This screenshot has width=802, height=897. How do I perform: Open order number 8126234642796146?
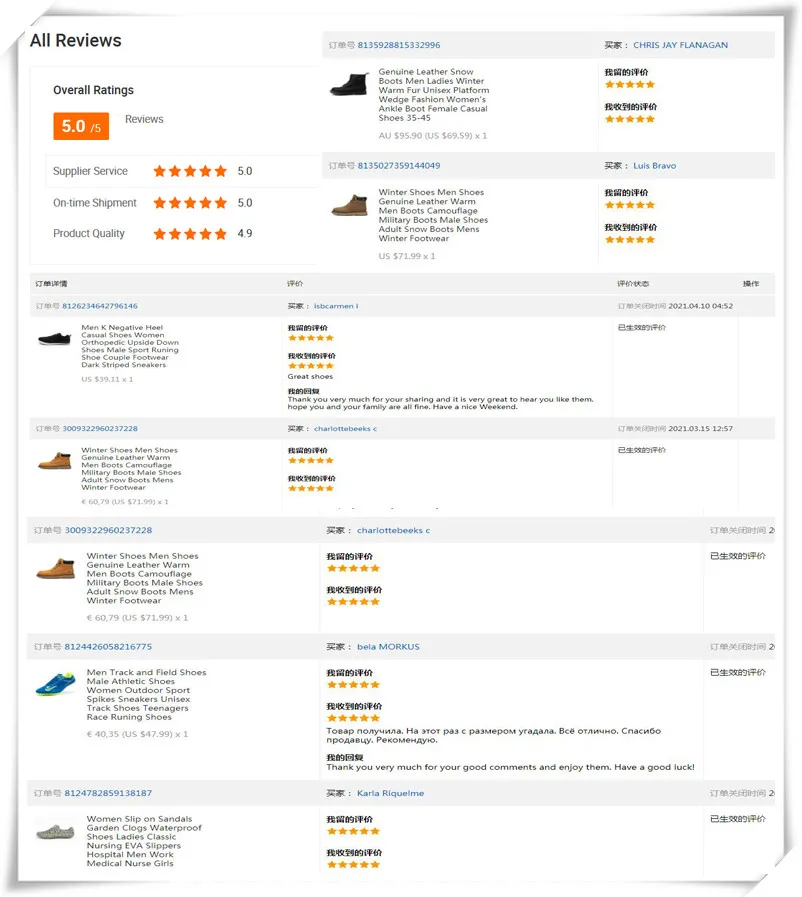coord(100,306)
